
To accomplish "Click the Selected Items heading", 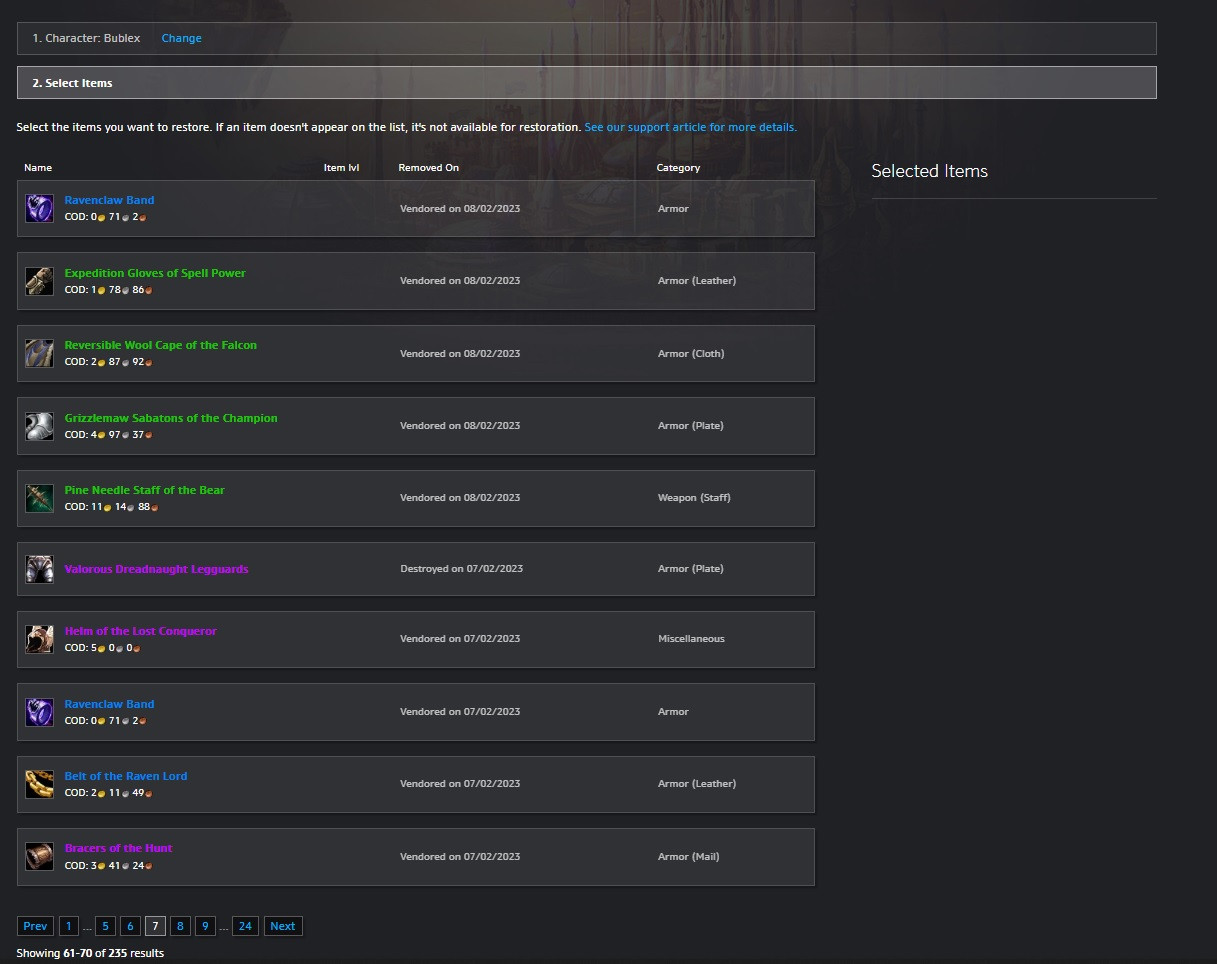I will [929, 171].
